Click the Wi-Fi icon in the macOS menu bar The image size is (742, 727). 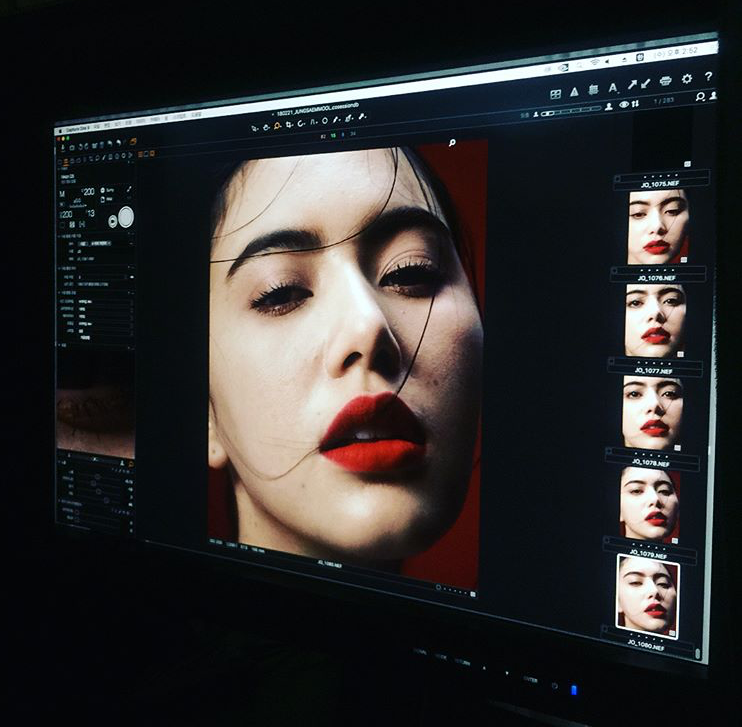(594, 62)
